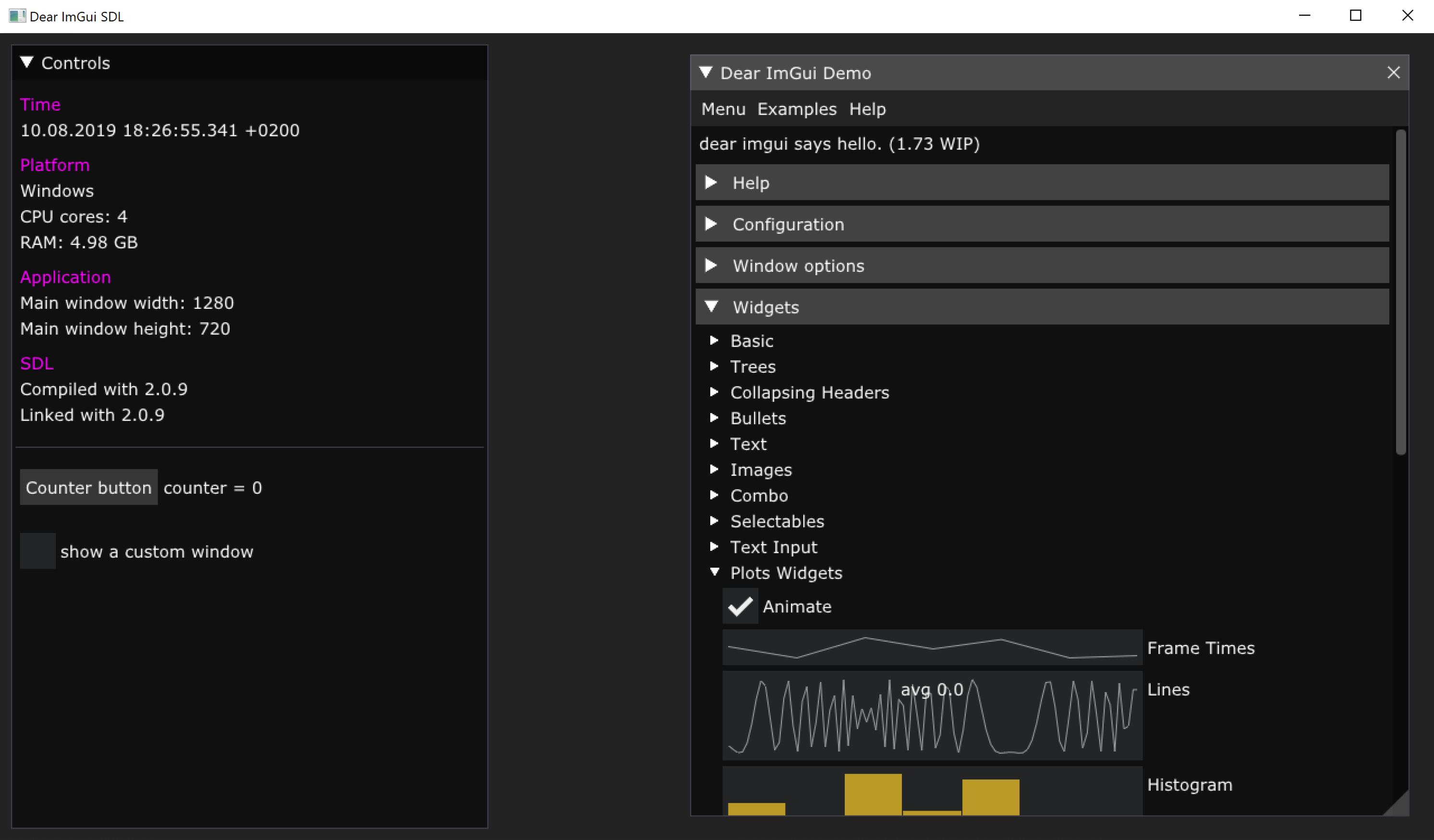Click Compiled with 2.0.9 text
The height and width of the screenshot is (840, 1434).
click(104, 390)
